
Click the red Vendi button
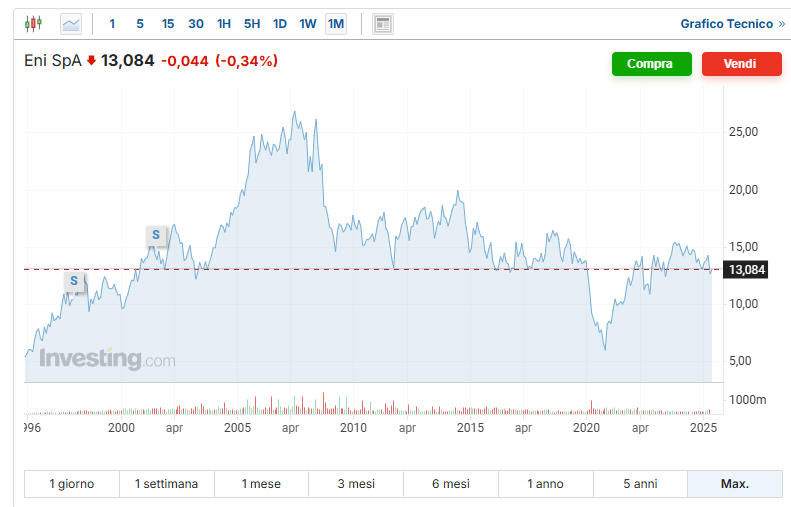pyautogui.click(x=742, y=64)
